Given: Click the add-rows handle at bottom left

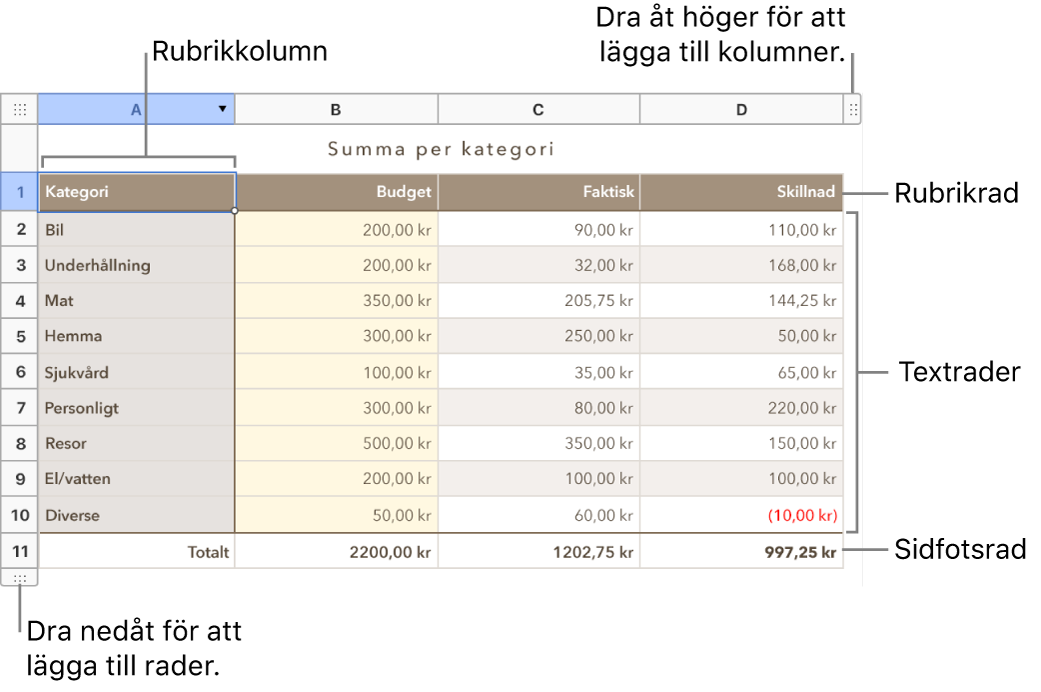Looking at the screenshot, I should point(19,577).
